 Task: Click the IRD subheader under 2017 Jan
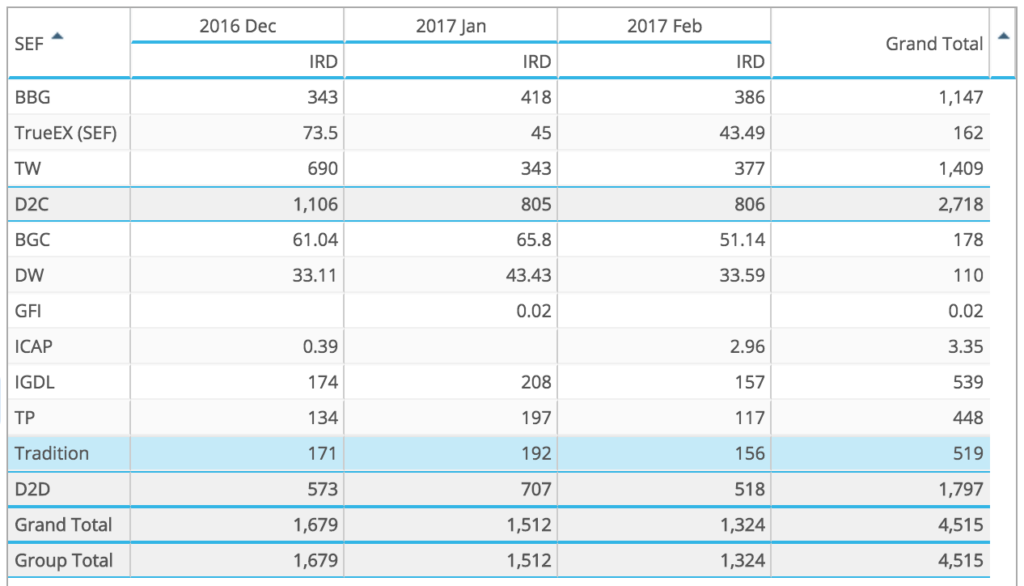coord(537,61)
